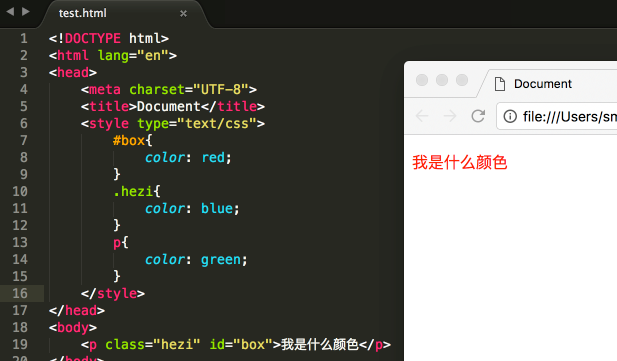Image resolution: width=617 pixels, height=361 pixels.
Task: Go to previous tab with left arrow
Action: click(10, 12)
